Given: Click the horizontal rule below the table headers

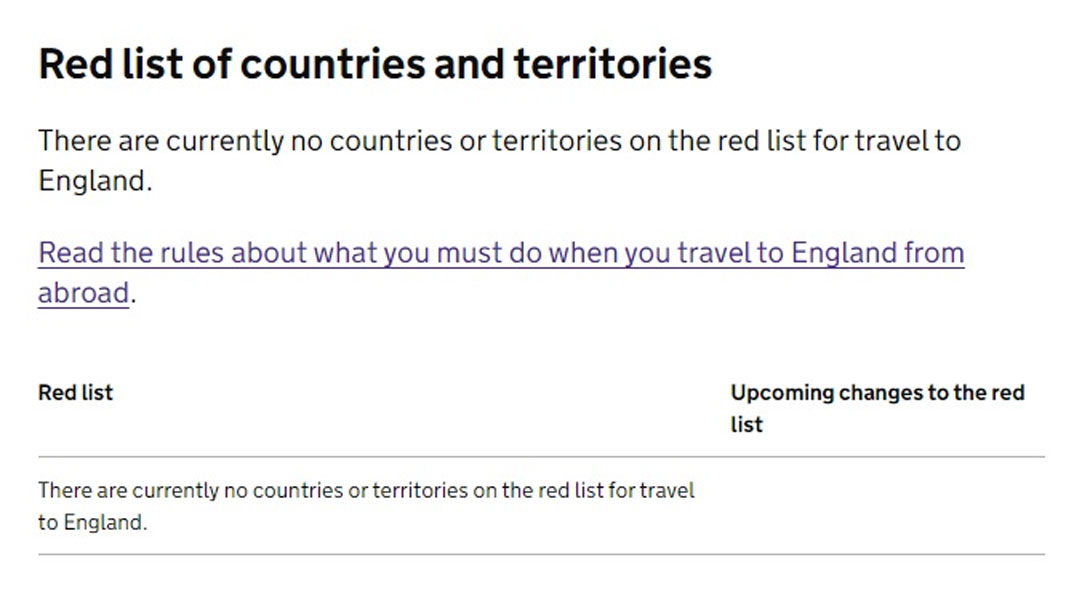Looking at the screenshot, I should (x=541, y=457).
